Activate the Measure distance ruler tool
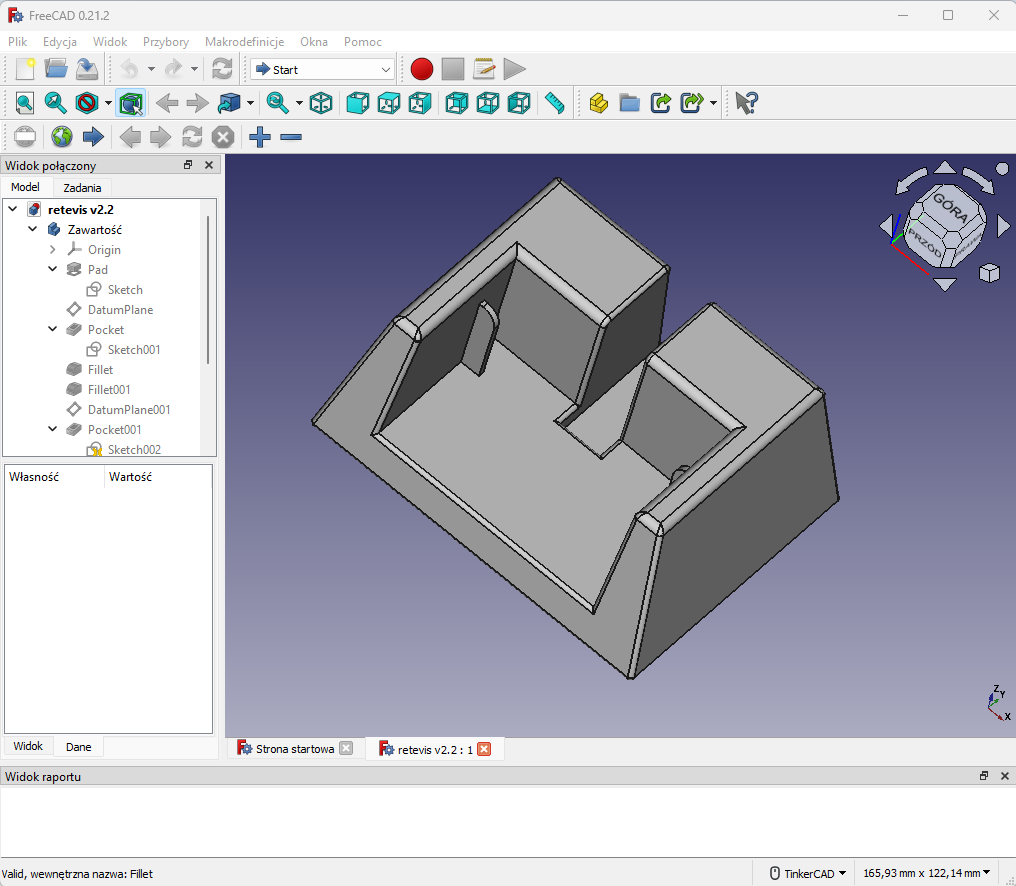The width and height of the screenshot is (1016, 886). 555,103
